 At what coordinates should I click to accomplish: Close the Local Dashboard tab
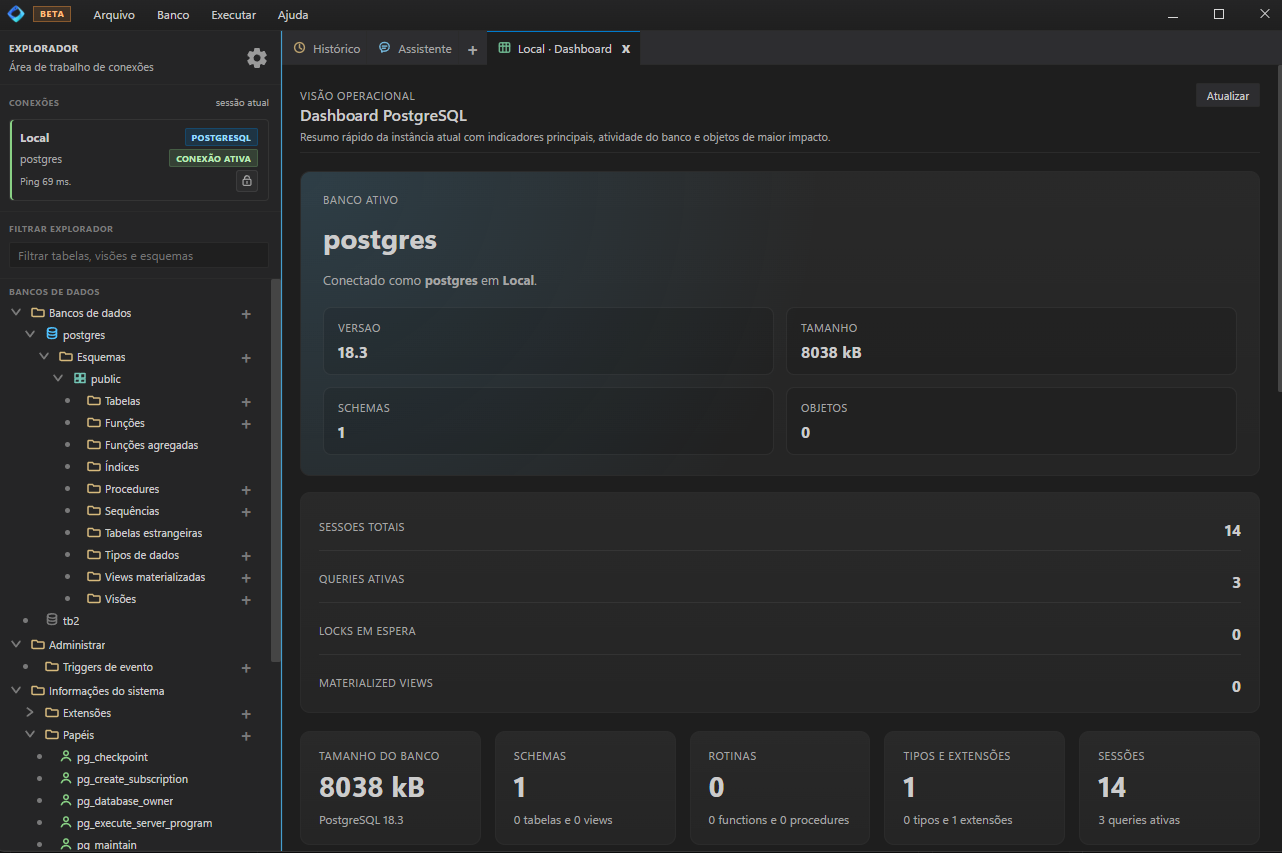point(626,48)
